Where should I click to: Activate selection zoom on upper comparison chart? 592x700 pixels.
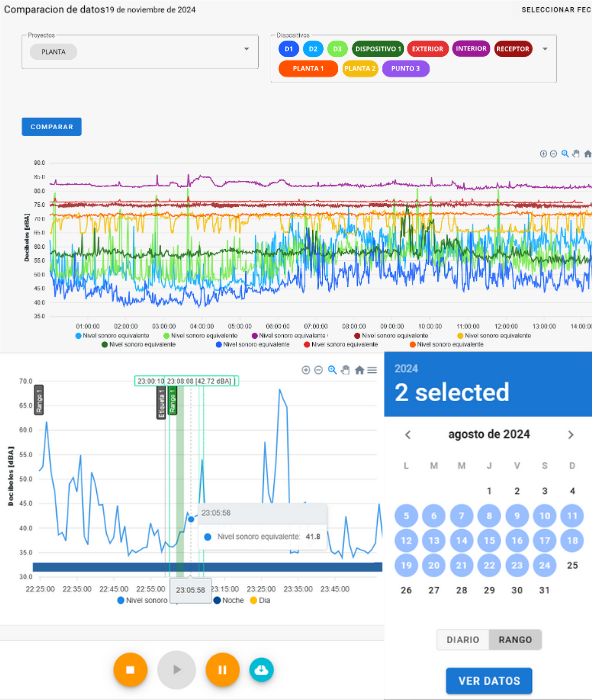(565, 154)
